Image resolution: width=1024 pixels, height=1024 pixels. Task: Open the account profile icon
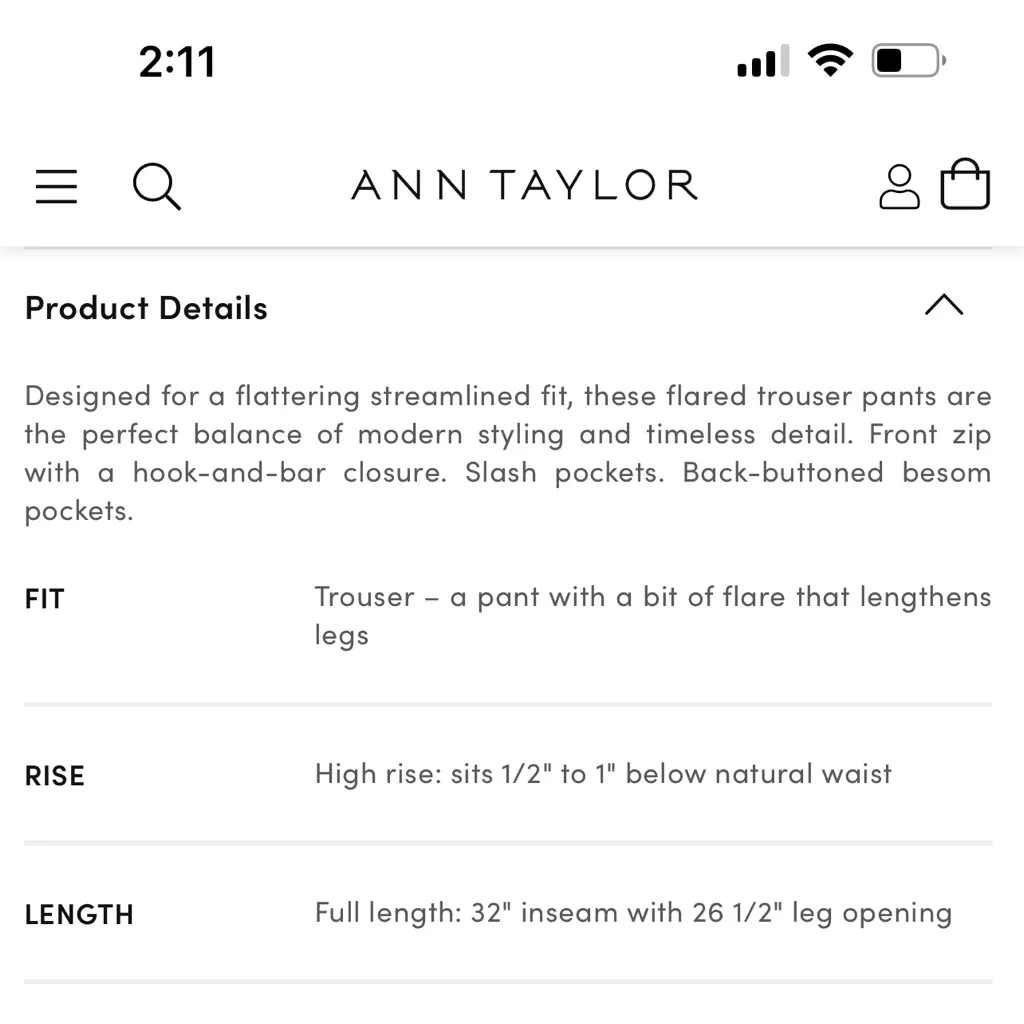[x=899, y=185]
